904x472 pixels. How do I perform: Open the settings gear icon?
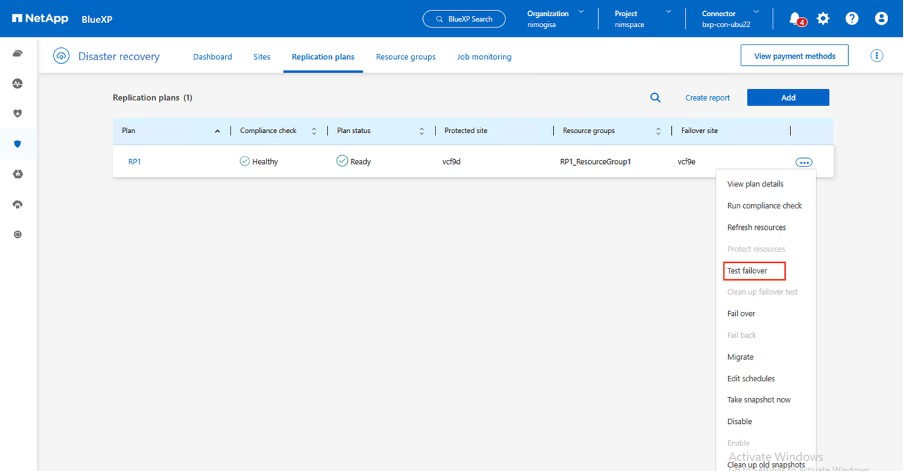tap(823, 18)
